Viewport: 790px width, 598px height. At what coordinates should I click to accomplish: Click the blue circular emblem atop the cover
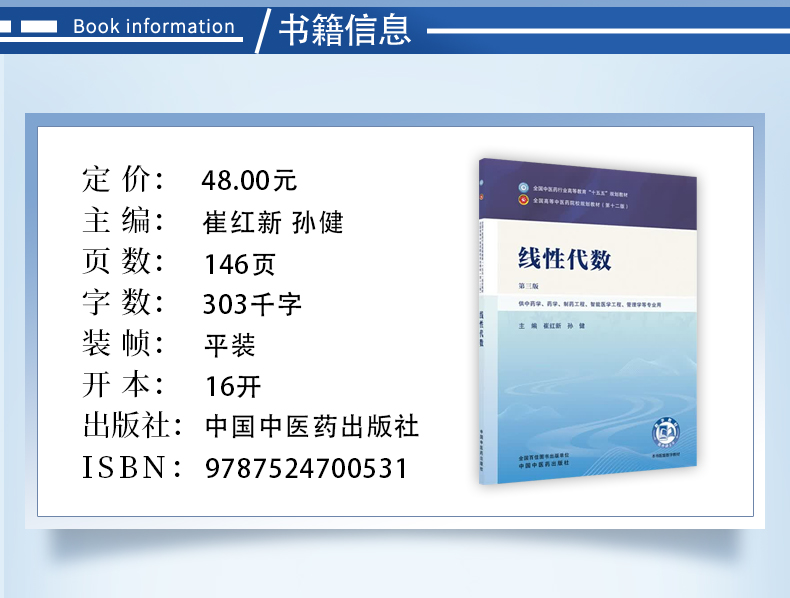524,188
